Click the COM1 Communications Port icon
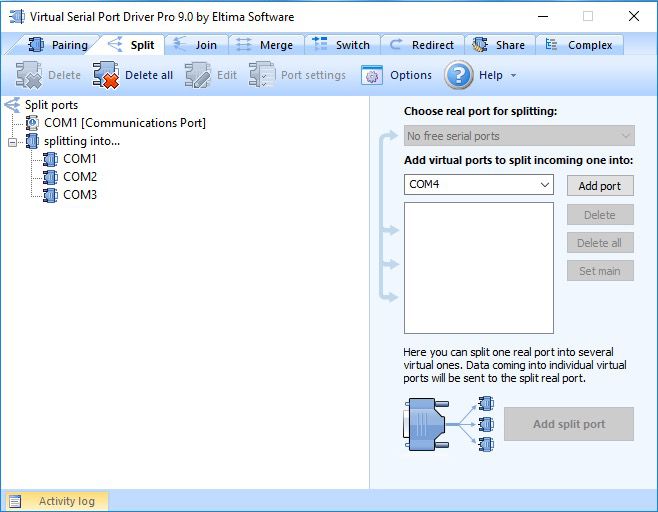The height and width of the screenshot is (512, 658). [32, 123]
